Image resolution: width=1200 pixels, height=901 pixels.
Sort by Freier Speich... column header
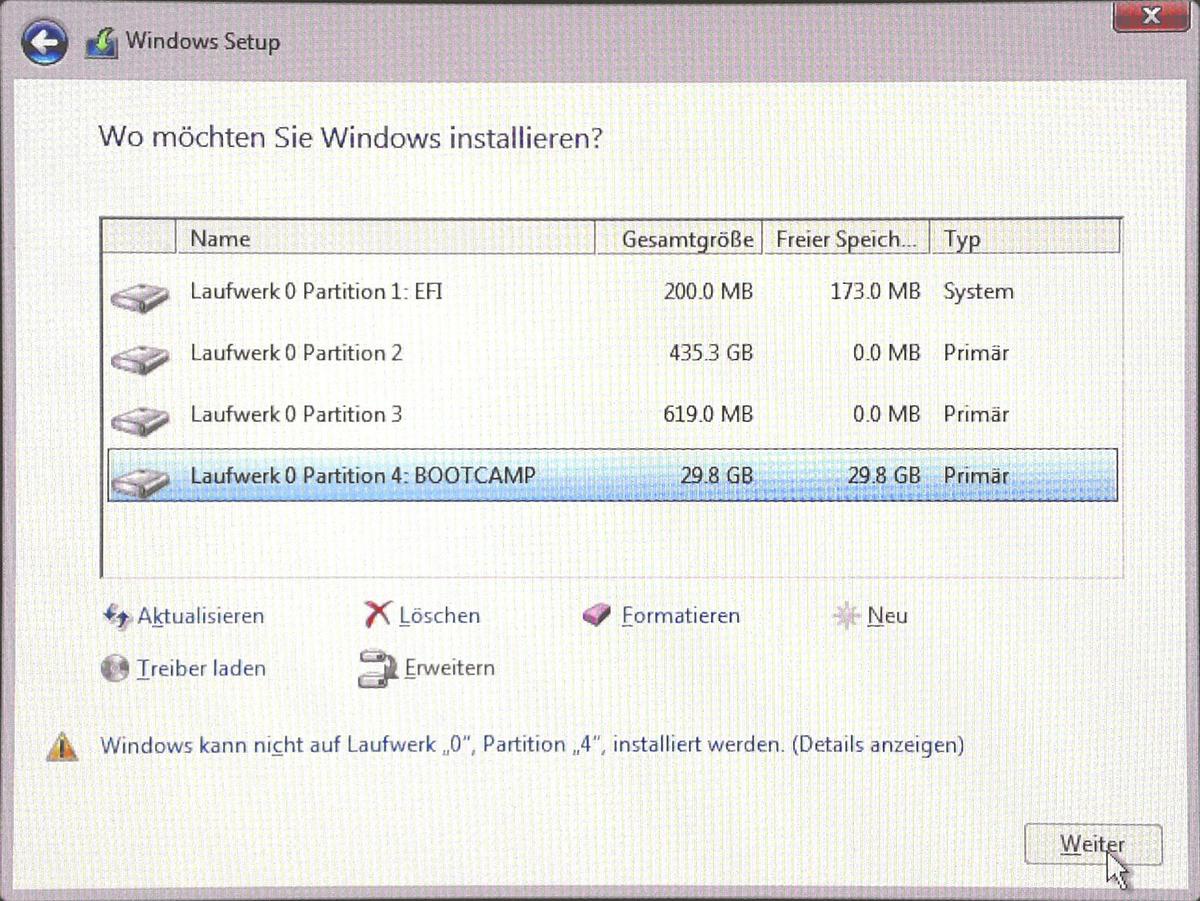coord(846,239)
